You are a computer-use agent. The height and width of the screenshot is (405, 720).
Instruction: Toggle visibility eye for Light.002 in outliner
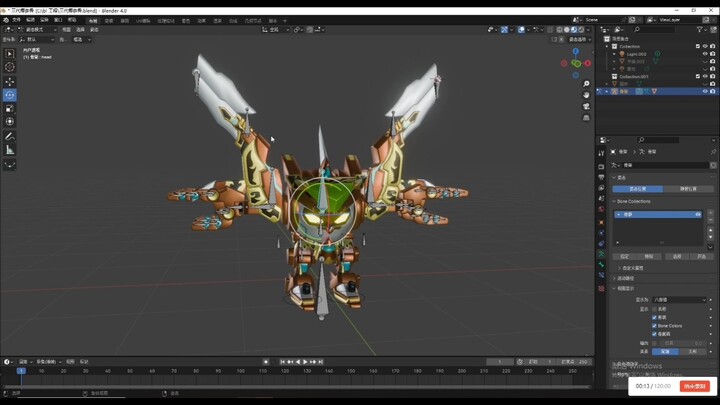click(x=705, y=54)
